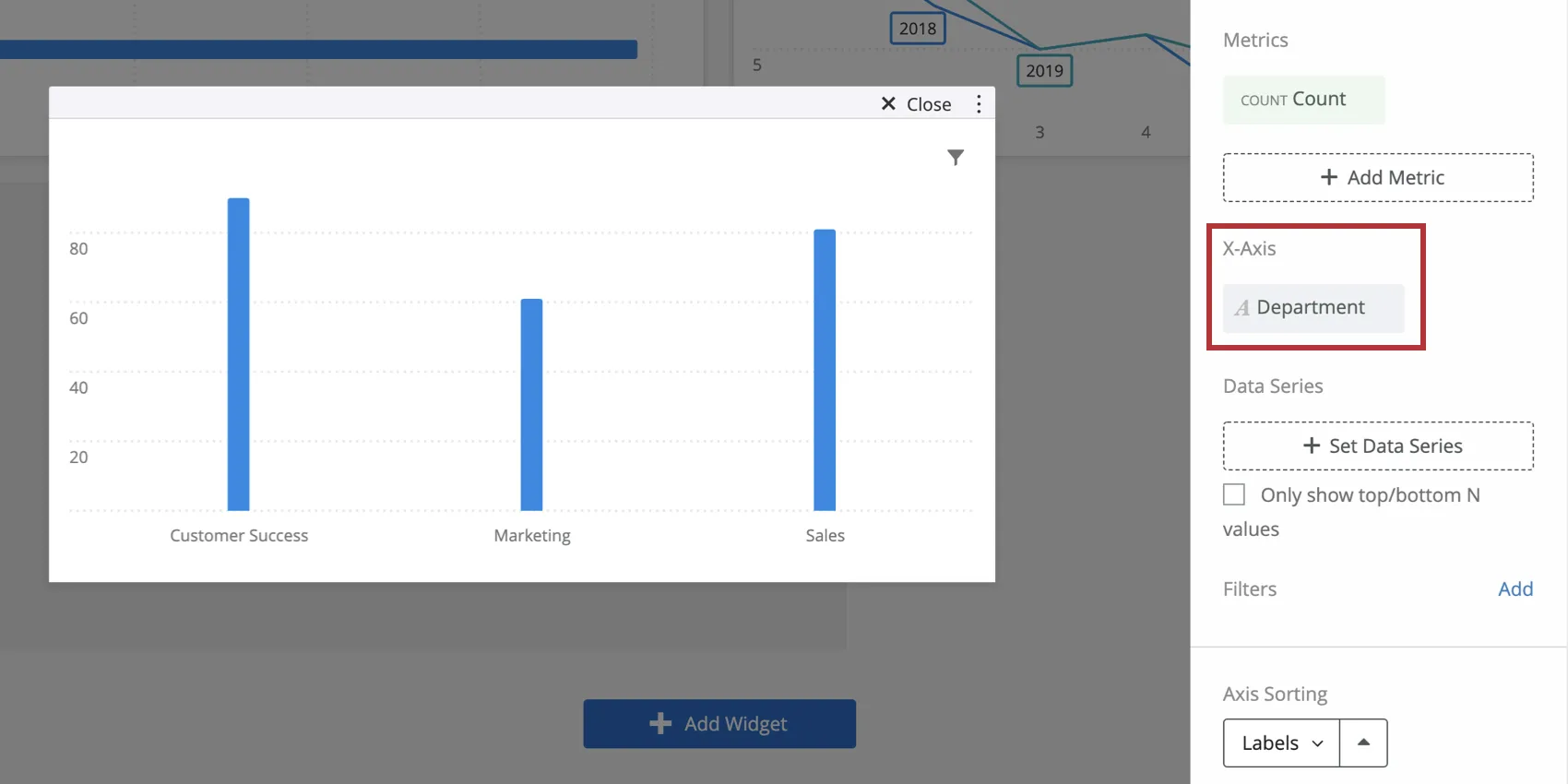
Task: Close the widget editor with X Close
Action: pyautogui.click(x=916, y=104)
